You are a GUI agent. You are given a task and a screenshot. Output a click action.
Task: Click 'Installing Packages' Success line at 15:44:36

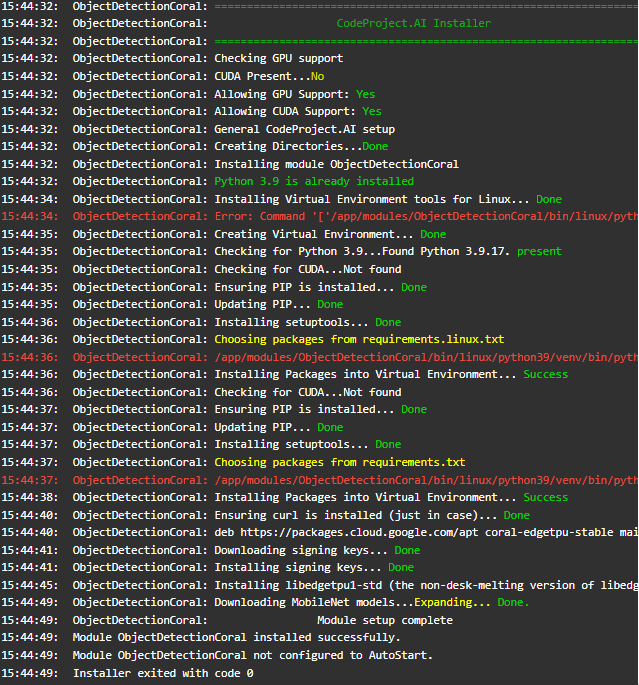285,374
